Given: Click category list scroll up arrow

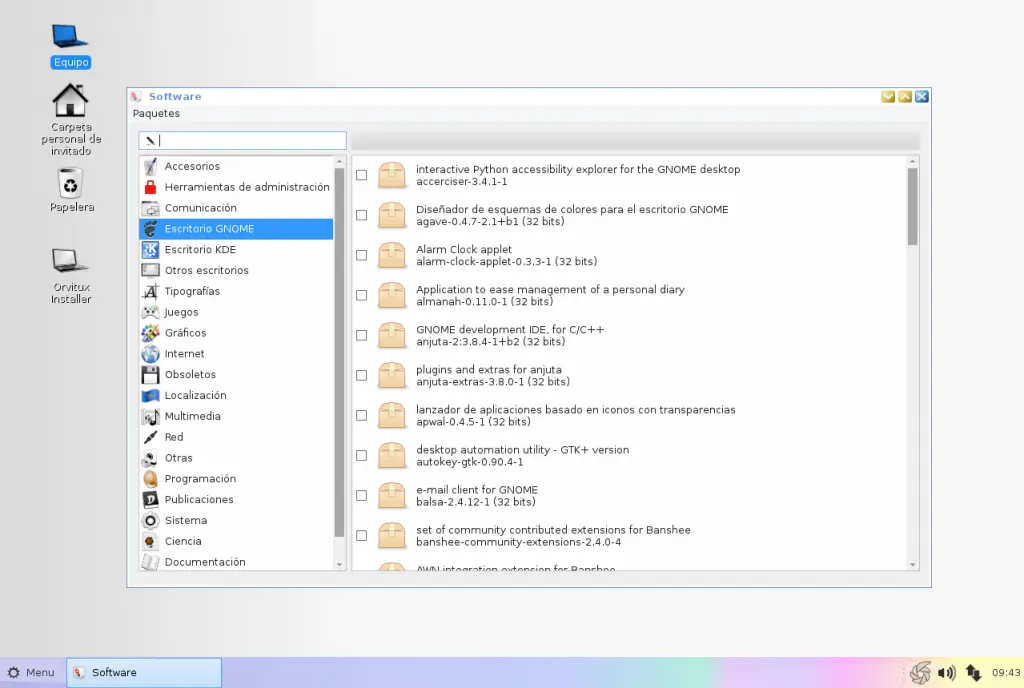Looking at the screenshot, I should click(x=339, y=161).
